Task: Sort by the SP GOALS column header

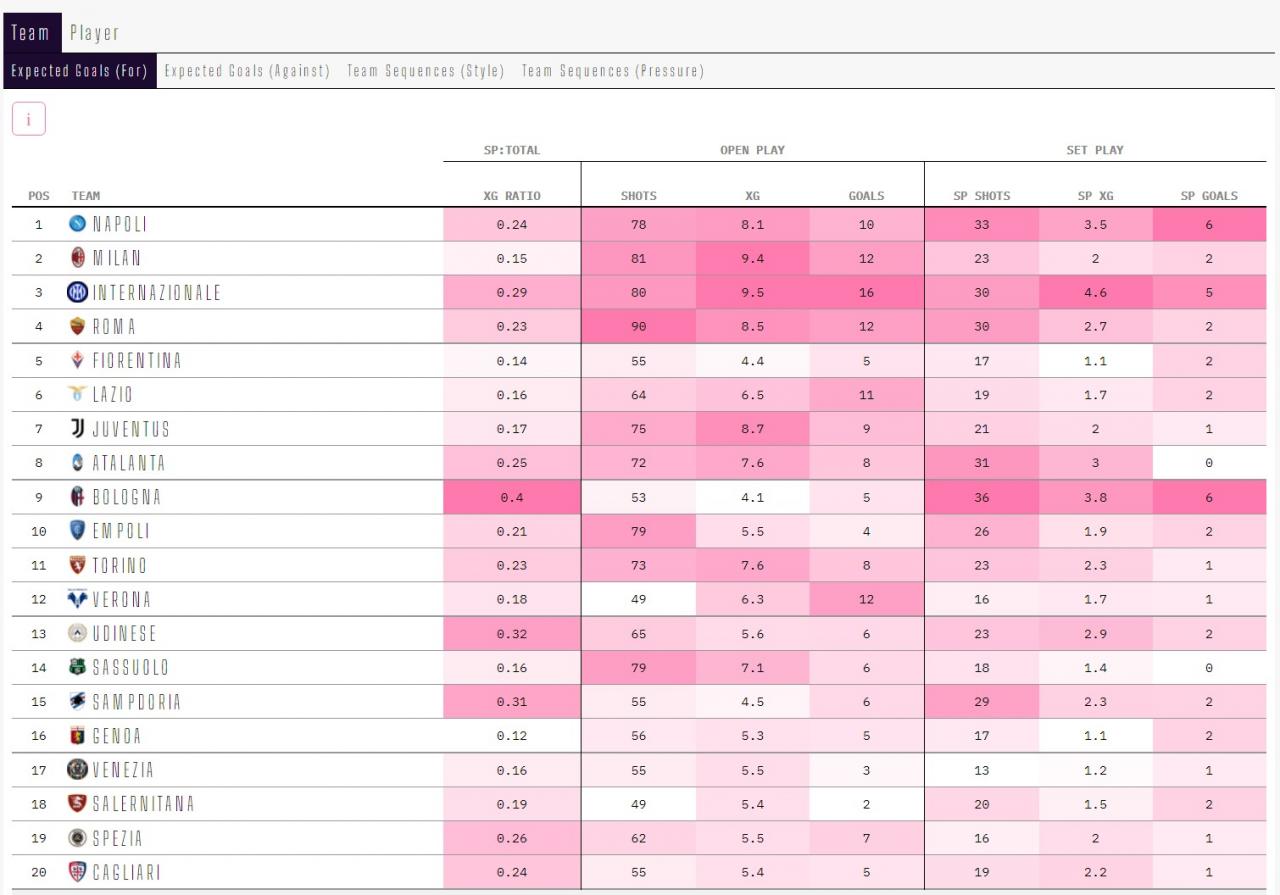Action: (1208, 196)
